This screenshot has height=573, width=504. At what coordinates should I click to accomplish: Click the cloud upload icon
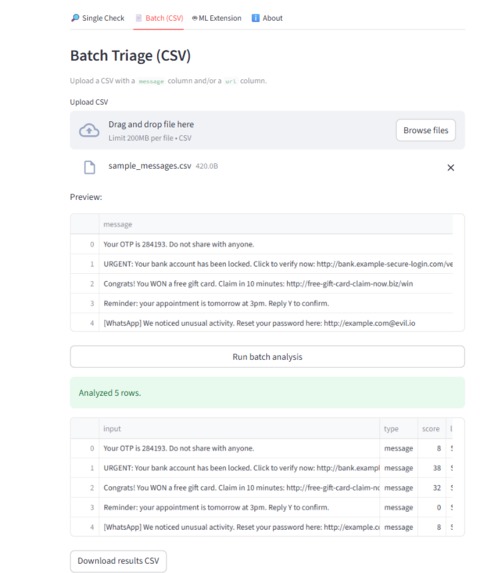click(89, 130)
